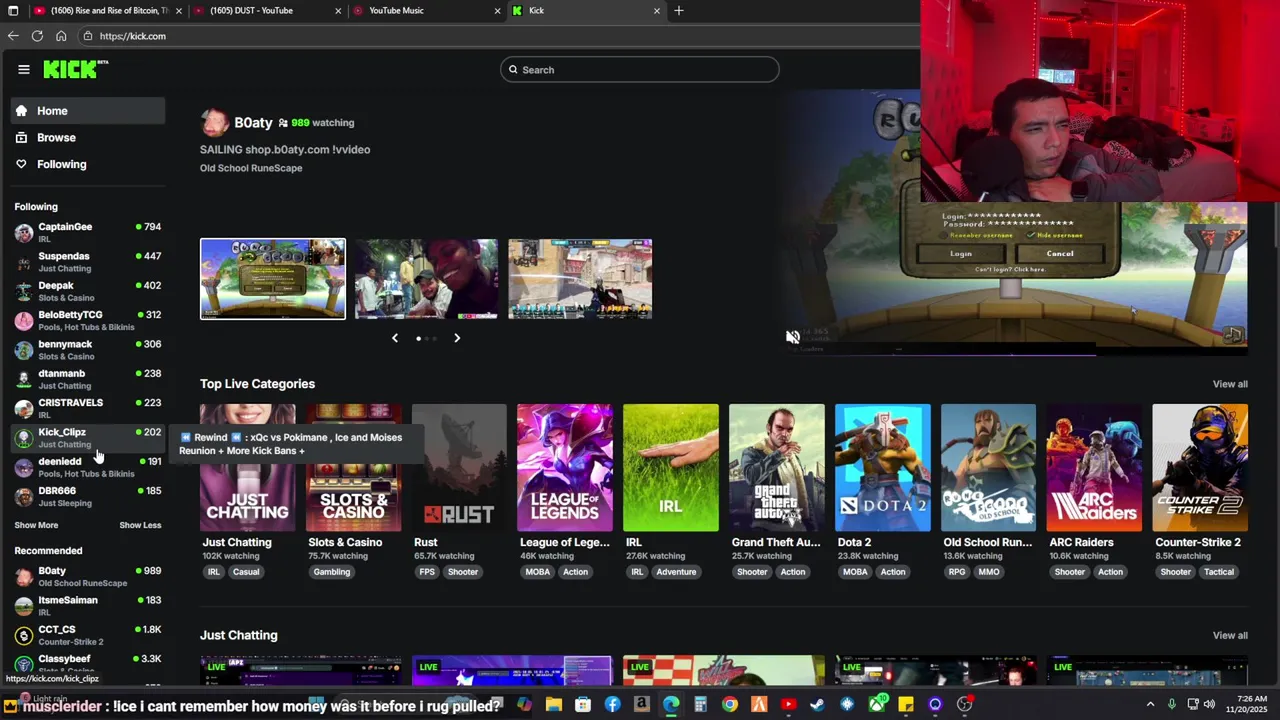Image resolution: width=1280 pixels, height=720 pixels.
Task: Switch to Rise and Rise of Bitcoin tab
Action: tap(108, 11)
